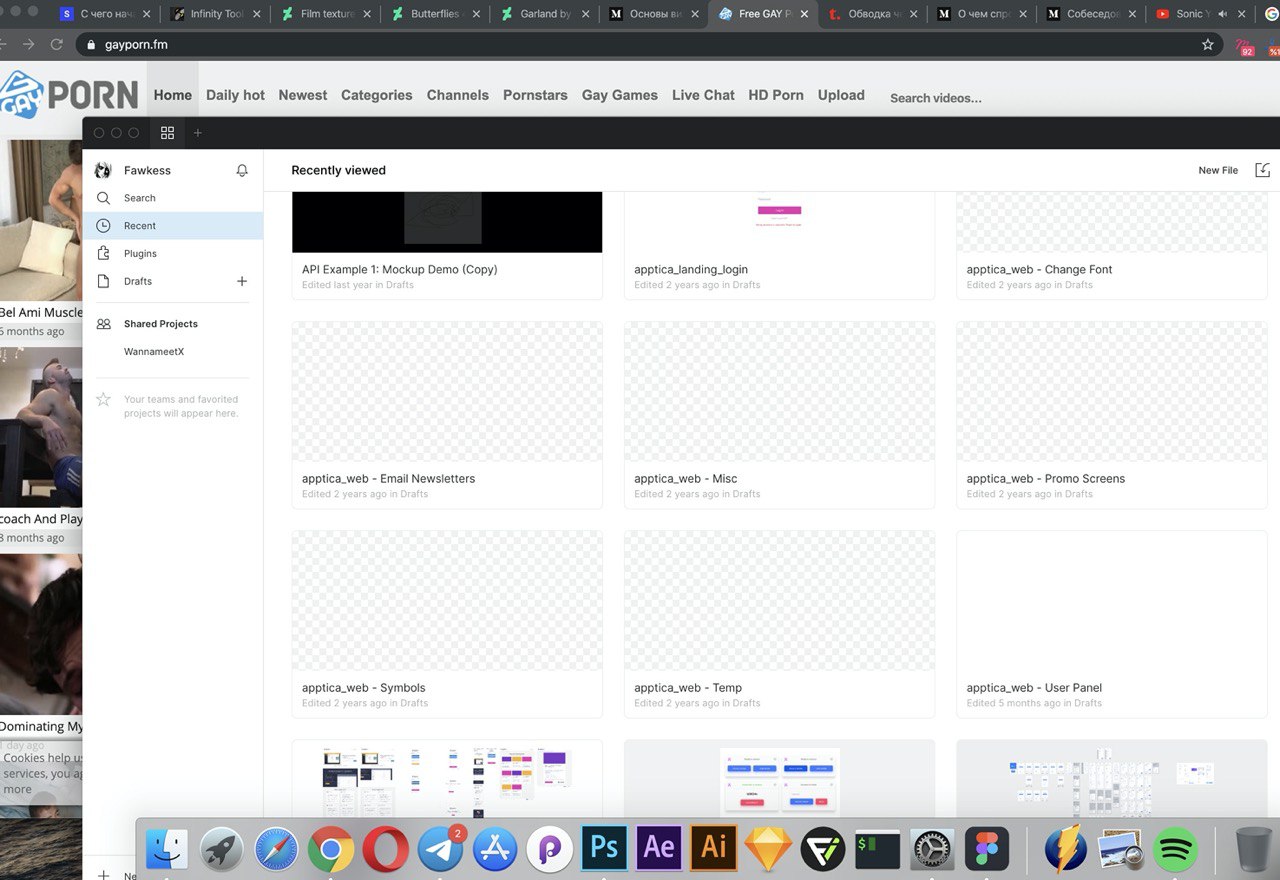1280x880 pixels.
Task: Click the Shared Projects heading
Action: pos(161,324)
